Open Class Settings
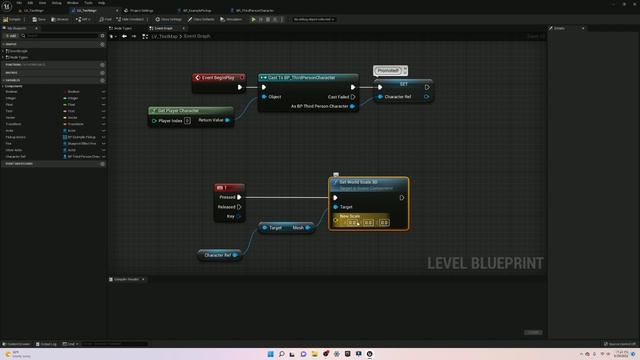 click(x=169, y=19)
